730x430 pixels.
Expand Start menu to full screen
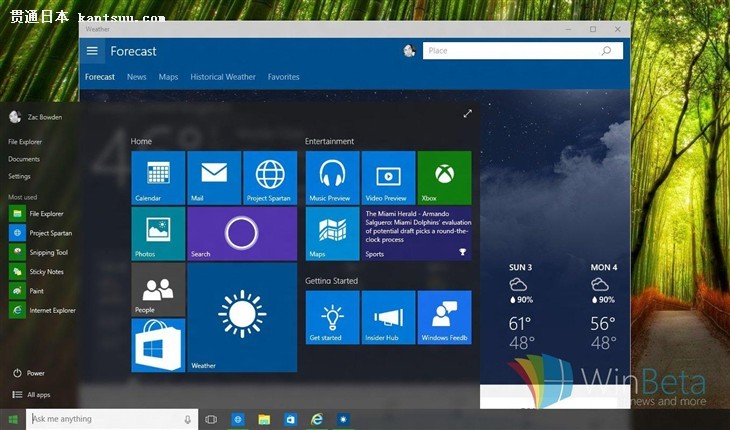[467, 114]
